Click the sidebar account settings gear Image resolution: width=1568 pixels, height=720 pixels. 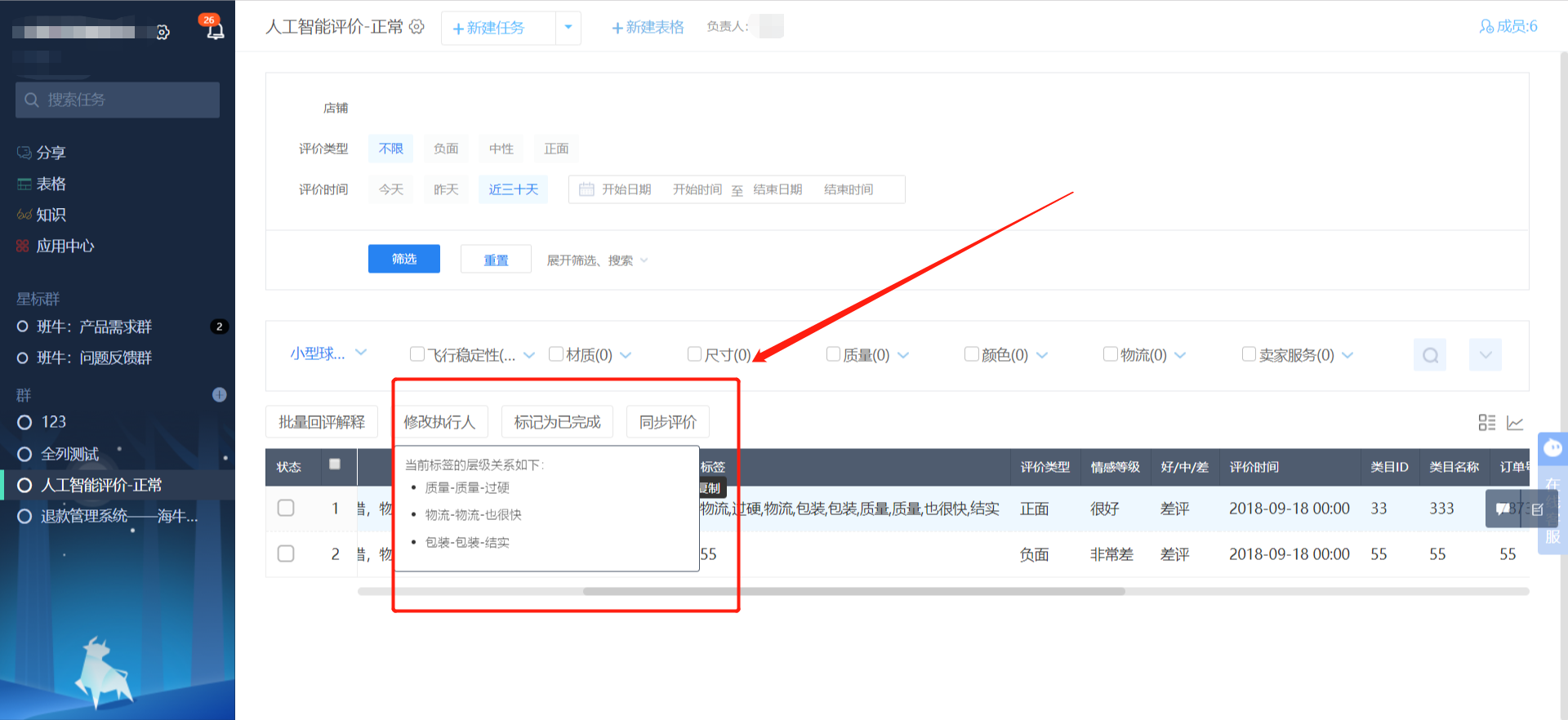(163, 33)
